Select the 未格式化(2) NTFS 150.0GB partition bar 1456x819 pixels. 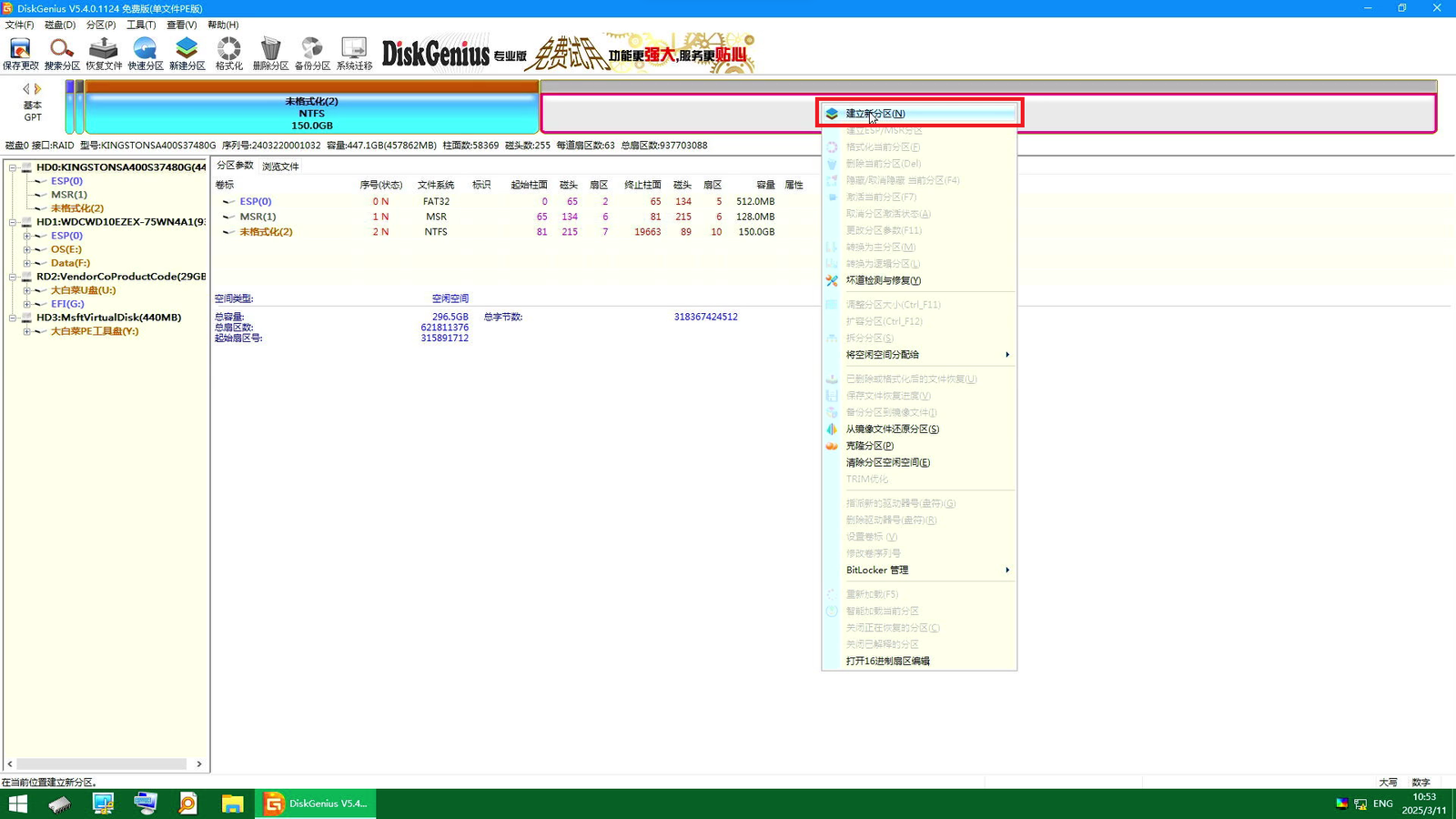coord(312,108)
